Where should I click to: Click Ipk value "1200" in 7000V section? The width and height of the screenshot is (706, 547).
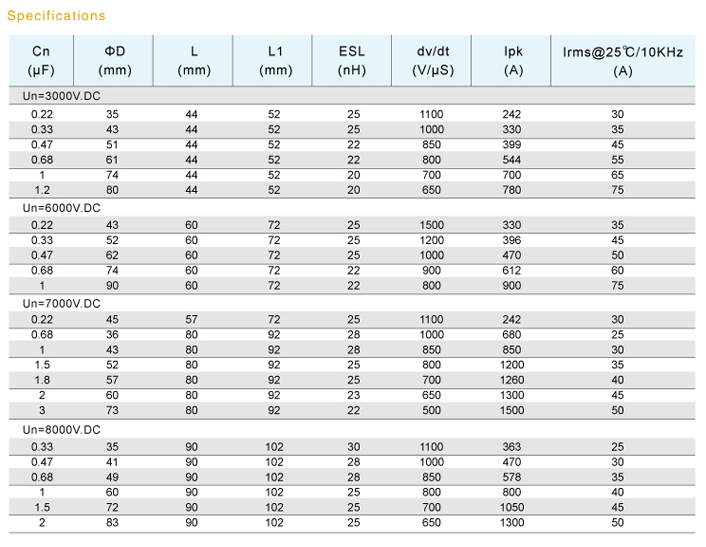(x=512, y=365)
